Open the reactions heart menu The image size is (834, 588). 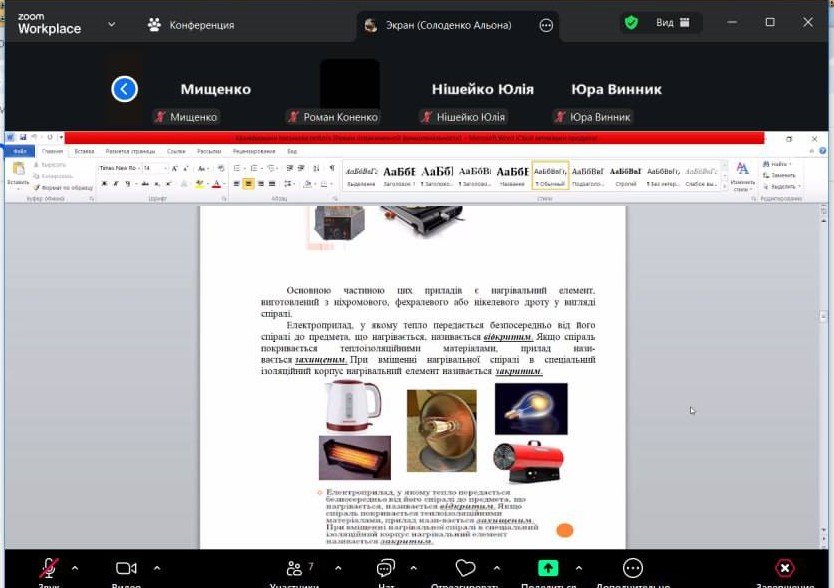tap(464, 568)
